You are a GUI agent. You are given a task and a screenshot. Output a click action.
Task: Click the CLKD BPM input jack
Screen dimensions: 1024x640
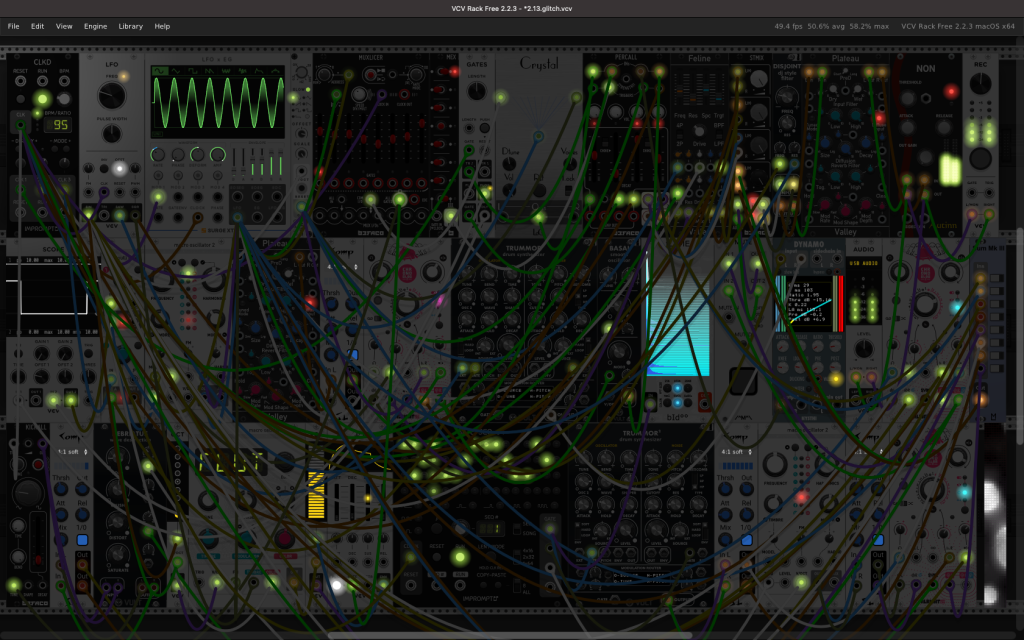click(64, 82)
